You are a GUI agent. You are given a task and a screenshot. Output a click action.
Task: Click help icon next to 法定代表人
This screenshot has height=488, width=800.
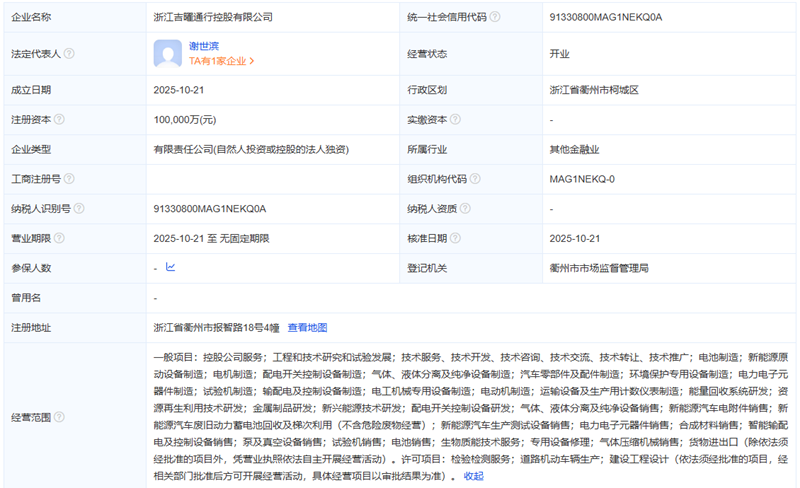click(69, 54)
